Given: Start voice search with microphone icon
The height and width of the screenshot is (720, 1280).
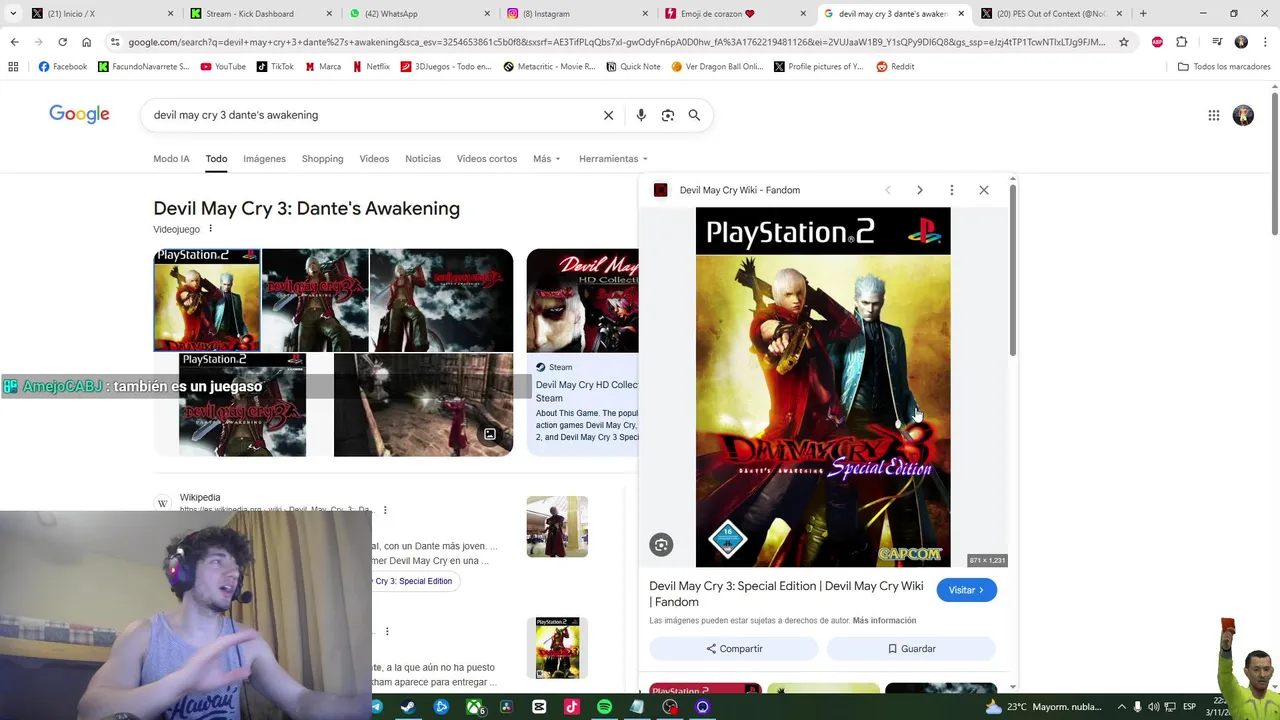Looking at the screenshot, I should click(x=641, y=115).
